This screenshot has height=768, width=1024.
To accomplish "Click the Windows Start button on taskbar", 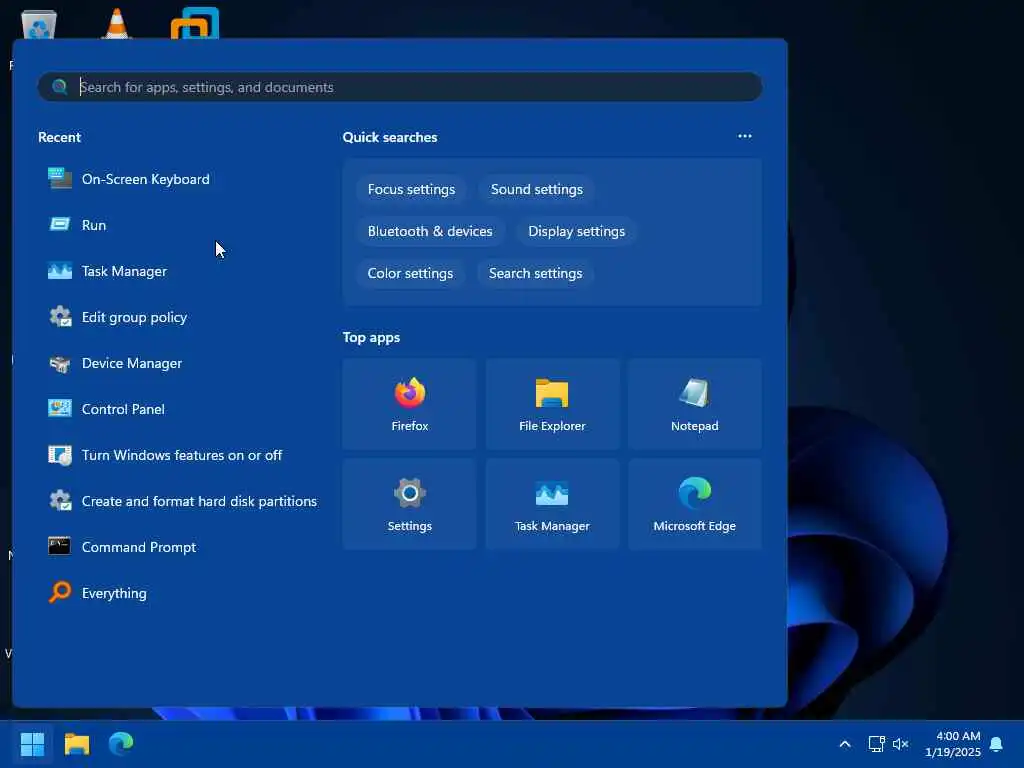I will click(x=33, y=743).
